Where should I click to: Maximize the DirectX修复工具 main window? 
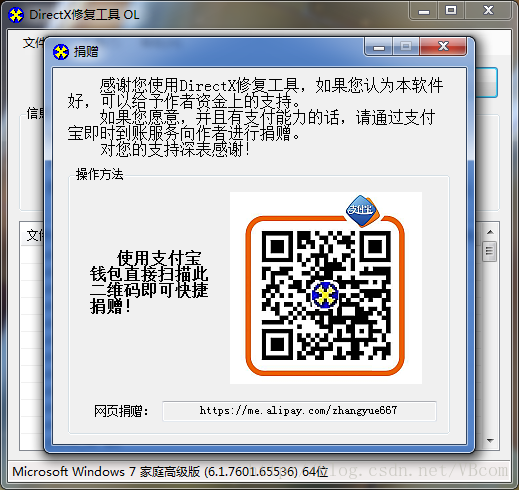pyautogui.click(x=451, y=11)
